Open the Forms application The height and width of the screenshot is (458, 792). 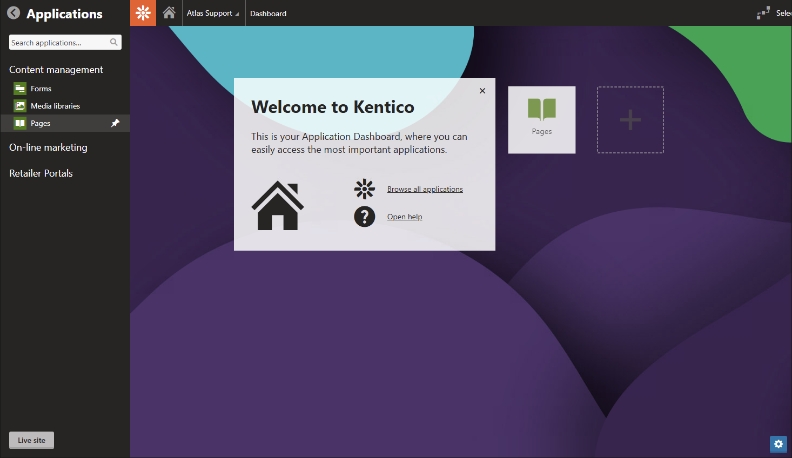tap(40, 89)
